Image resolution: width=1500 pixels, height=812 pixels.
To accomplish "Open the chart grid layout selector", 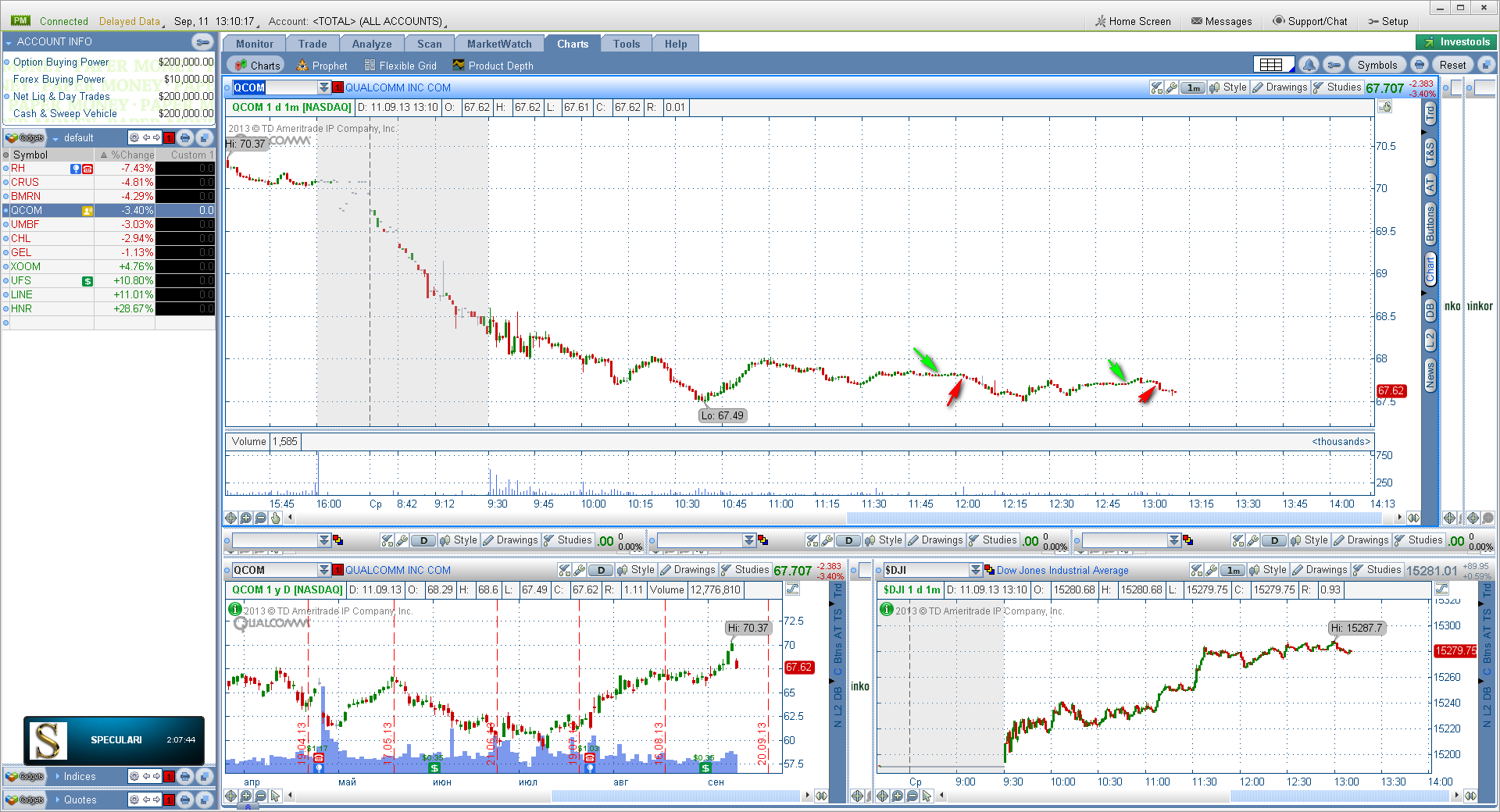I will click(1273, 65).
